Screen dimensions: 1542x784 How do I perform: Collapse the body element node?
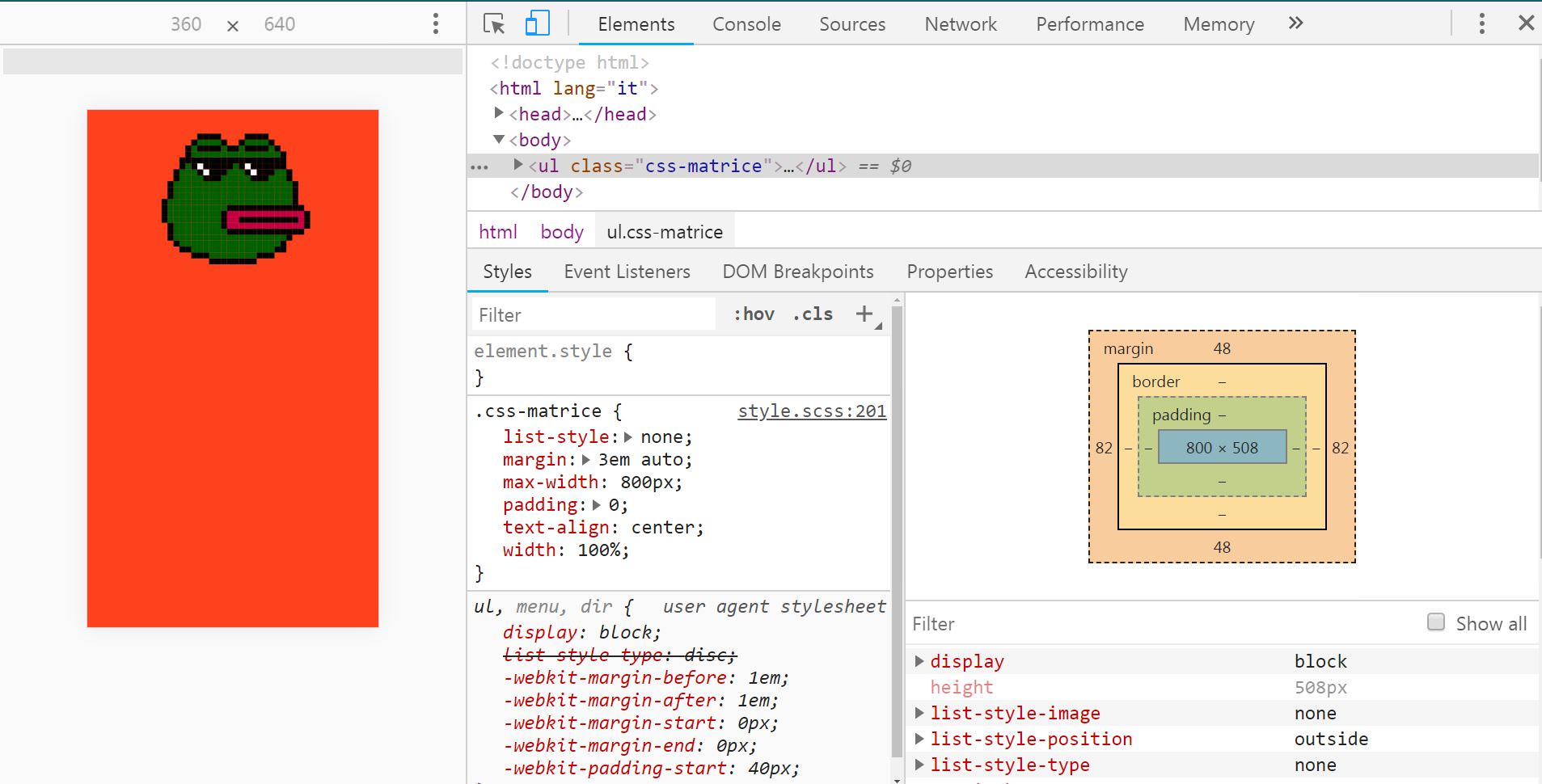[x=499, y=139]
